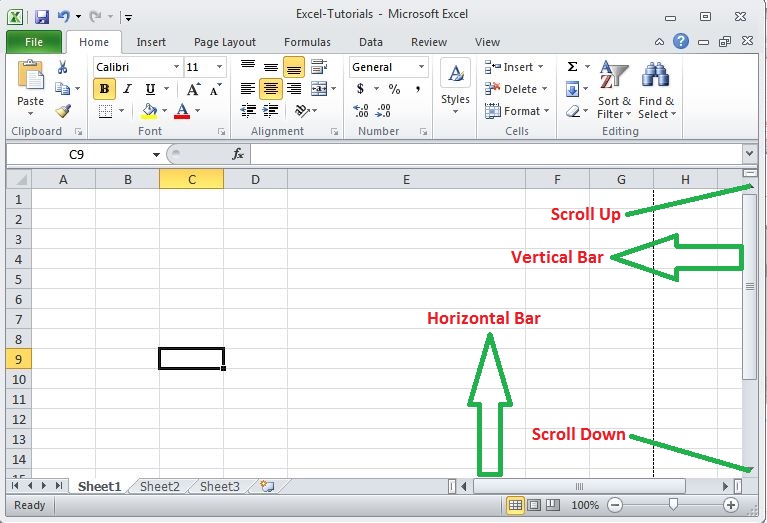Click the Paste clipboard icon
Screen dimensions: 767x523
[30, 75]
